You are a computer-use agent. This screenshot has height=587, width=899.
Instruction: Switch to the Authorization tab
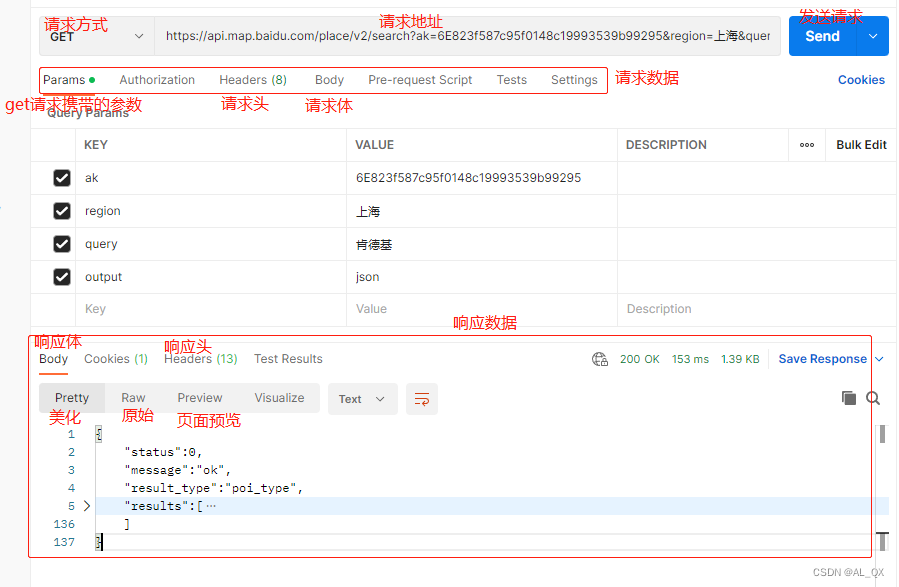pos(157,80)
